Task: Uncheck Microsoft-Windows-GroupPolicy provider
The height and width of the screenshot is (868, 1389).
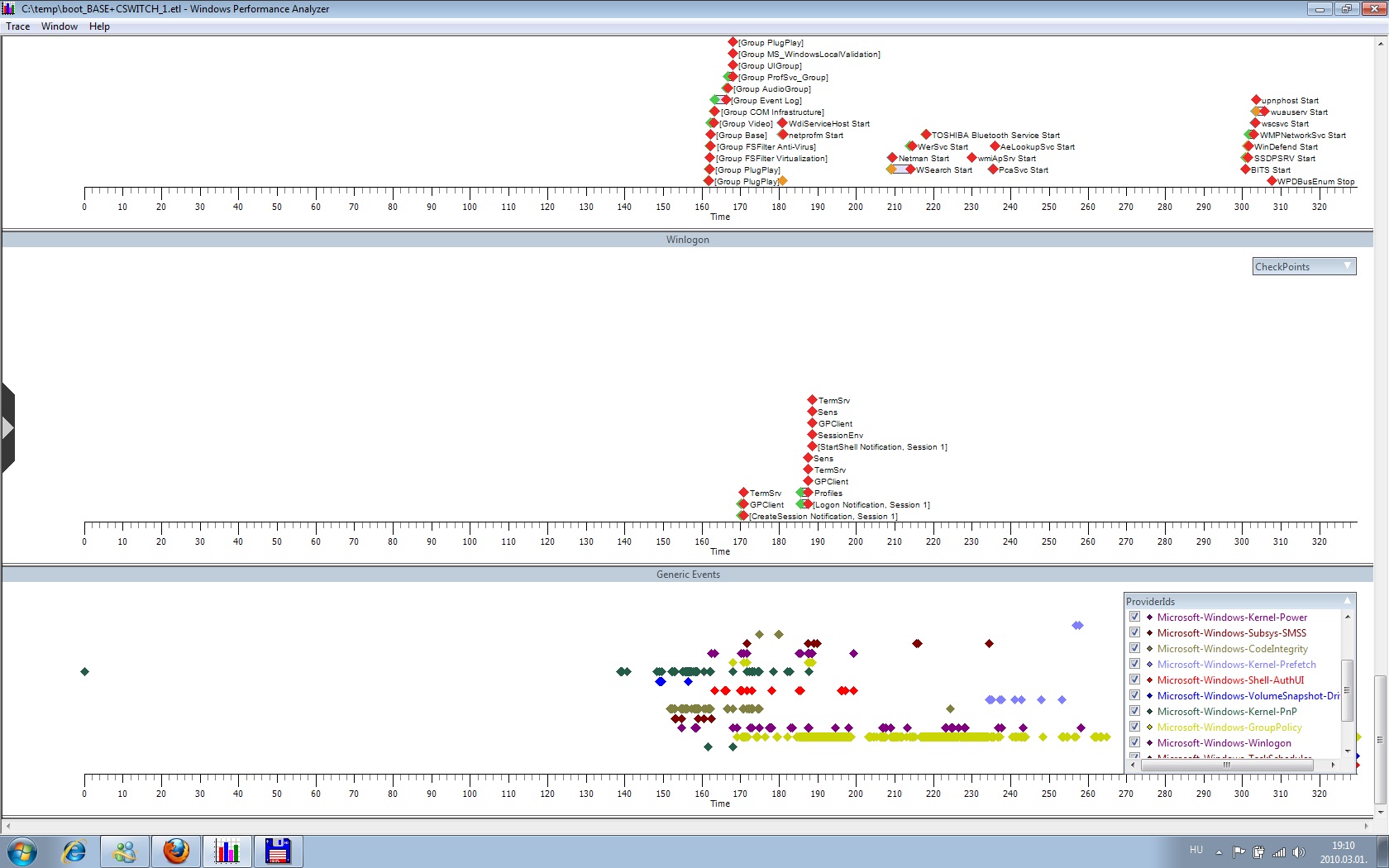Action: (1134, 727)
